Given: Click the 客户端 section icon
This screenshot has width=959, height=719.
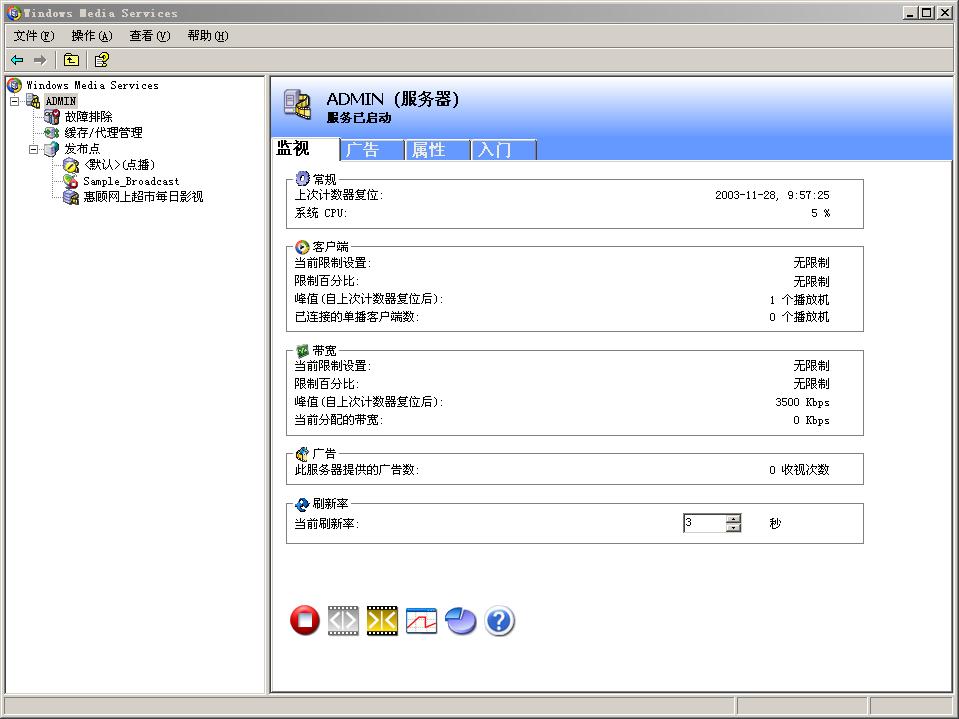Looking at the screenshot, I should (x=302, y=247).
